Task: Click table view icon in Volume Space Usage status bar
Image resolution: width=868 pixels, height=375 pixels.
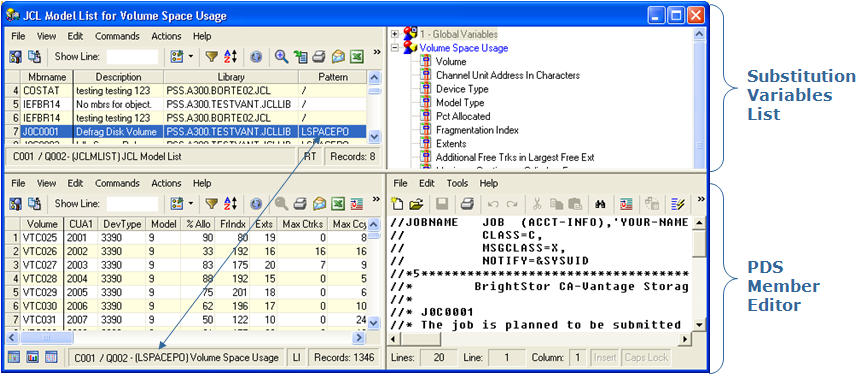Action: 14,358
